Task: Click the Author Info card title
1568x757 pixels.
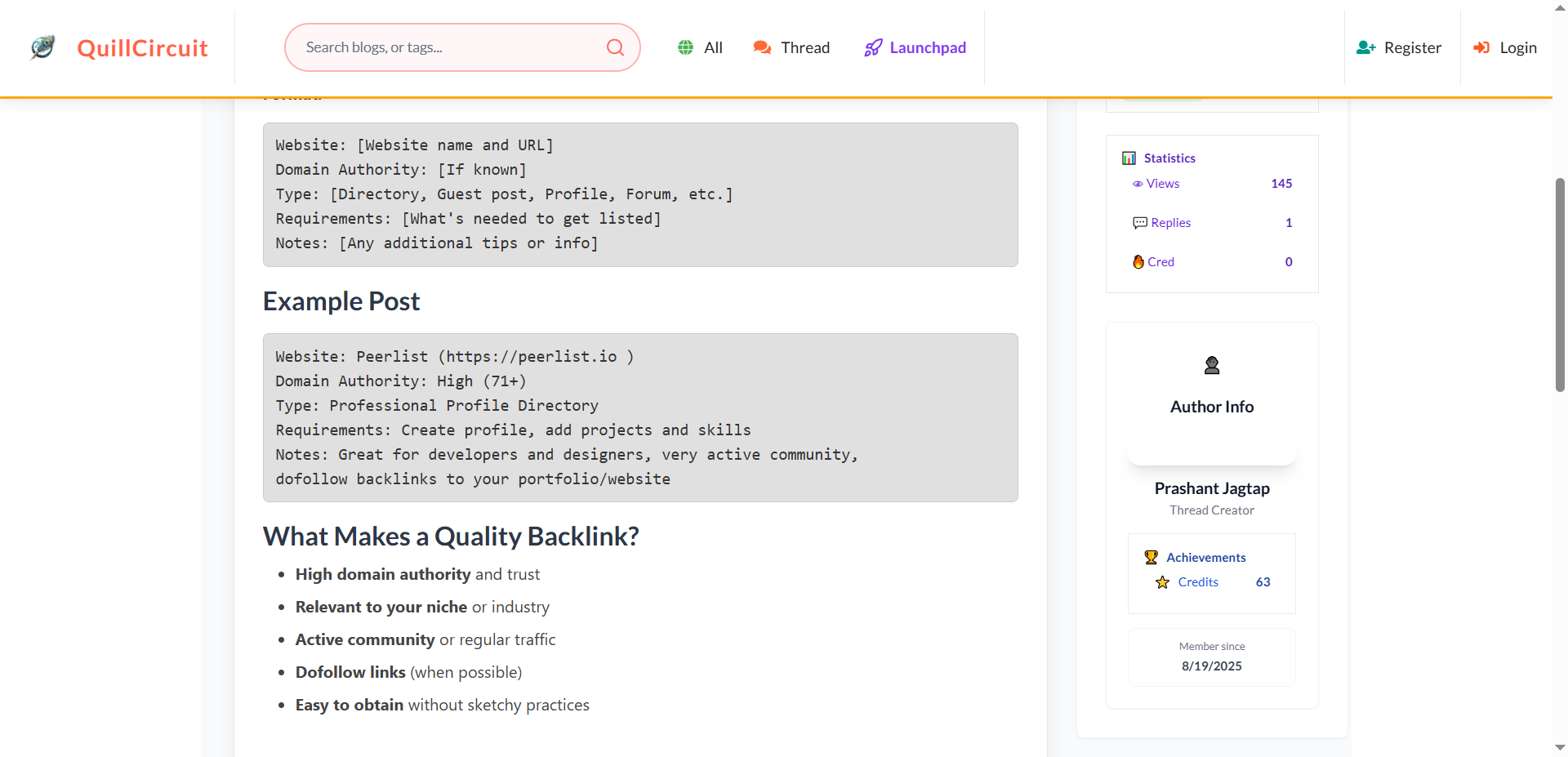Action: (x=1212, y=407)
